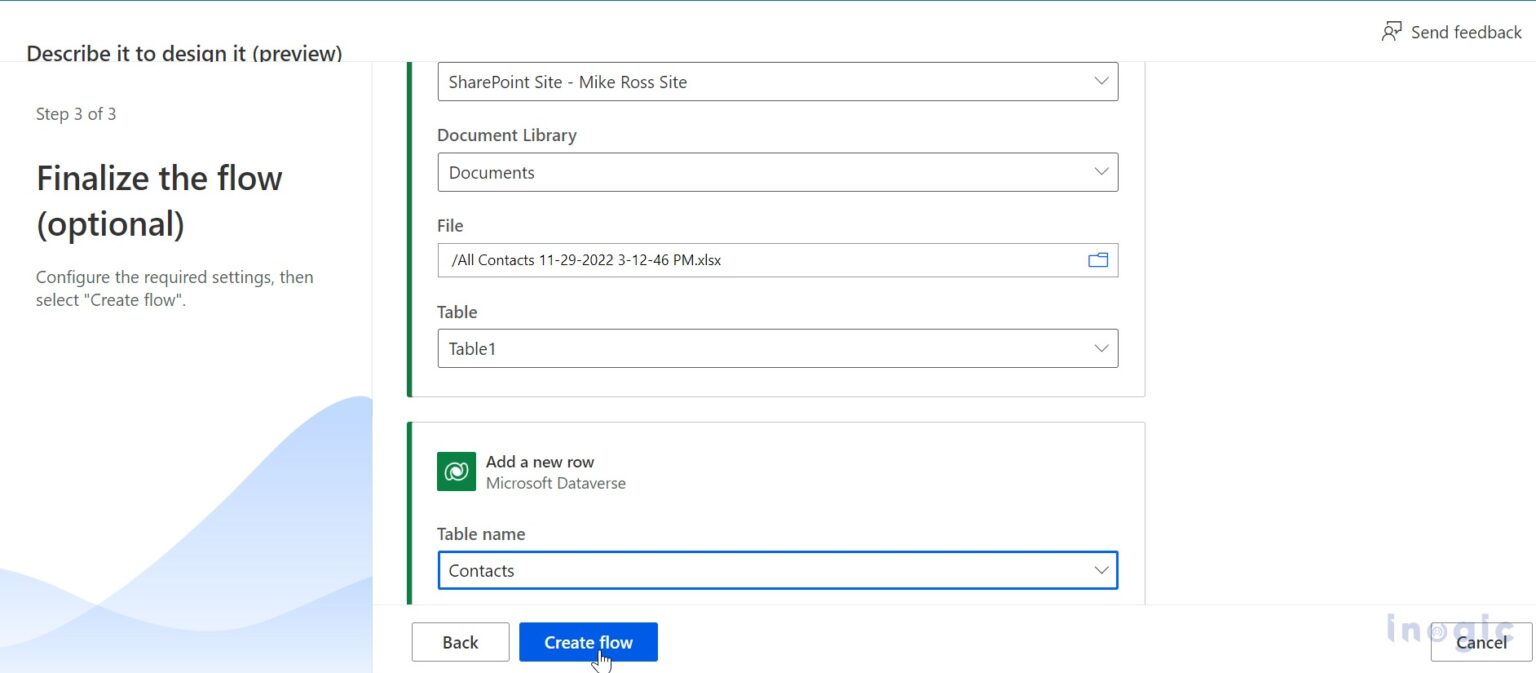This screenshot has width=1536, height=673.
Task: Select the Add a new row action title
Action: 539,462
